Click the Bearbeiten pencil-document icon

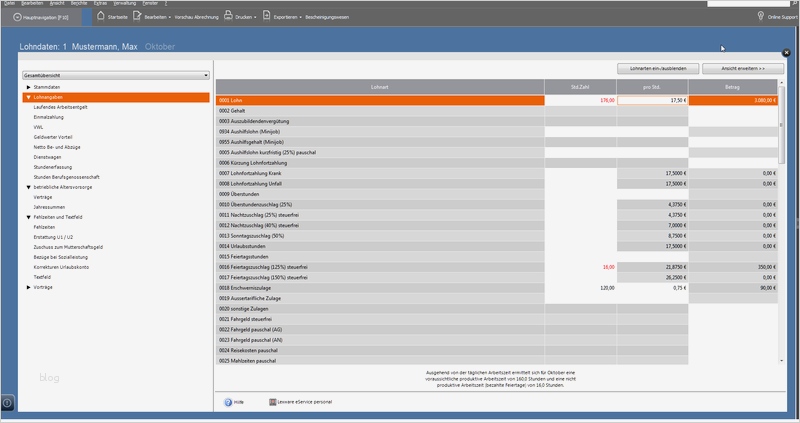coord(137,16)
